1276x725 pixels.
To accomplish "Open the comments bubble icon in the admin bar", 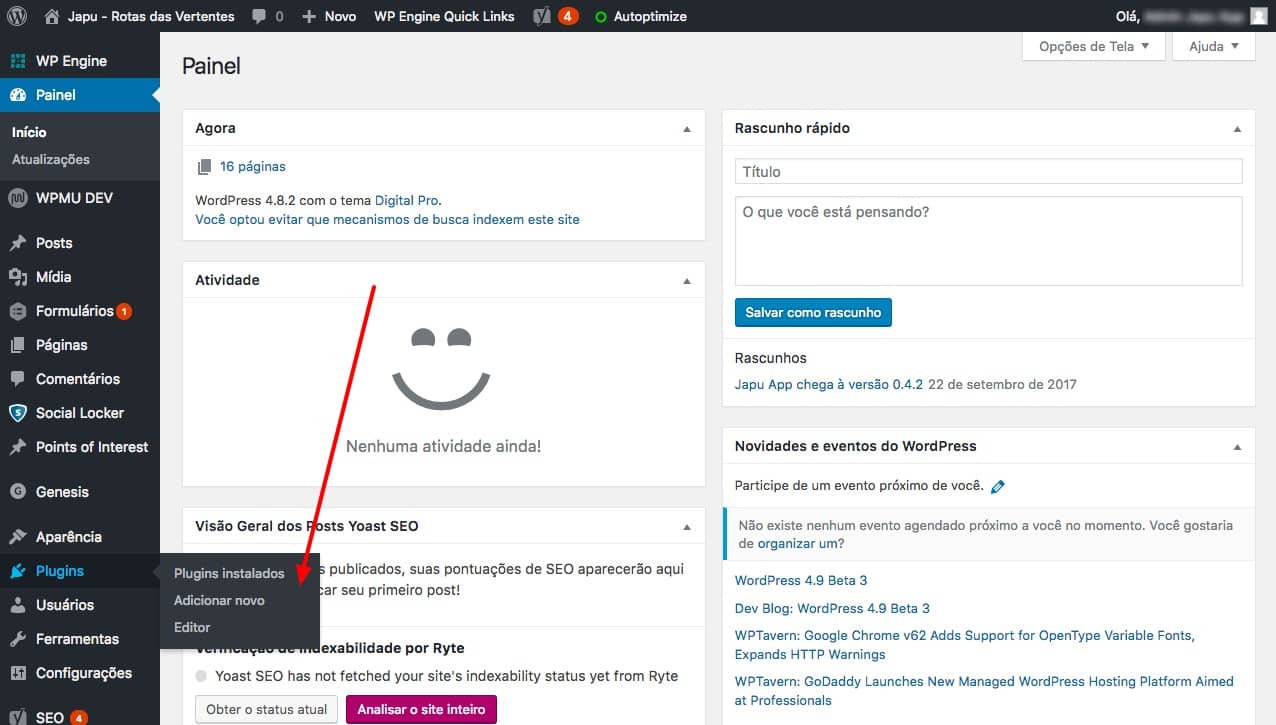I will click(x=259, y=17).
